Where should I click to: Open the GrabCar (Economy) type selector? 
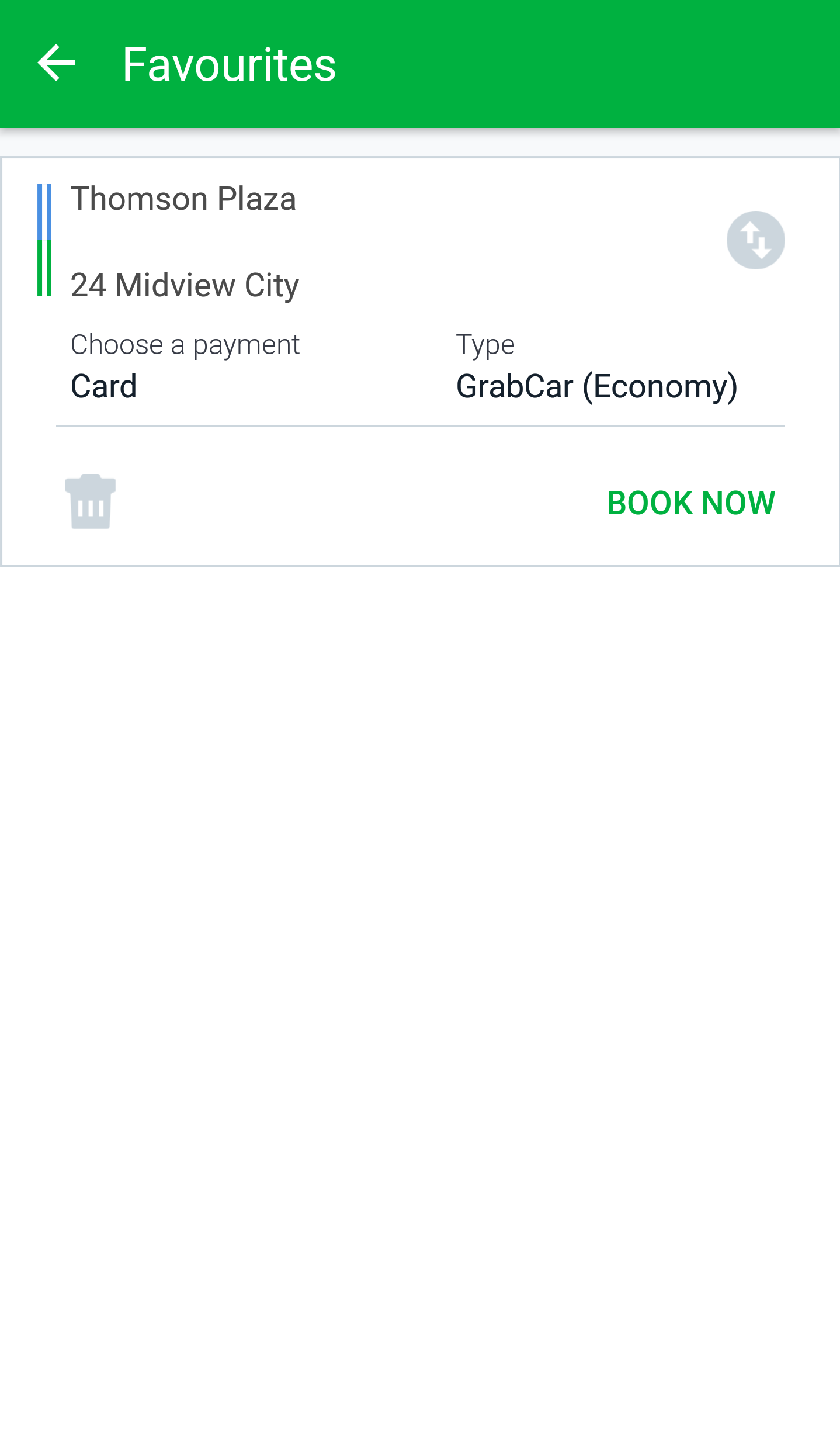596,386
